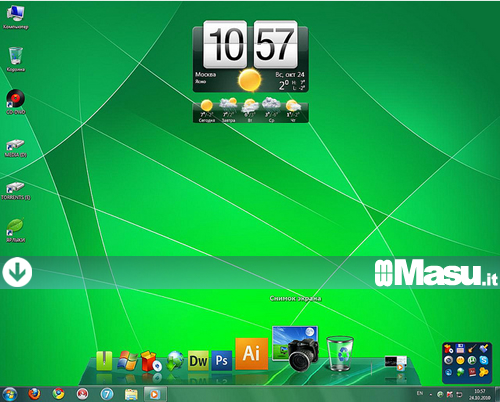The height and width of the screenshot is (402, 500).
Task: Open the globe with green arrow dock icon
Action: click(175, 361)
